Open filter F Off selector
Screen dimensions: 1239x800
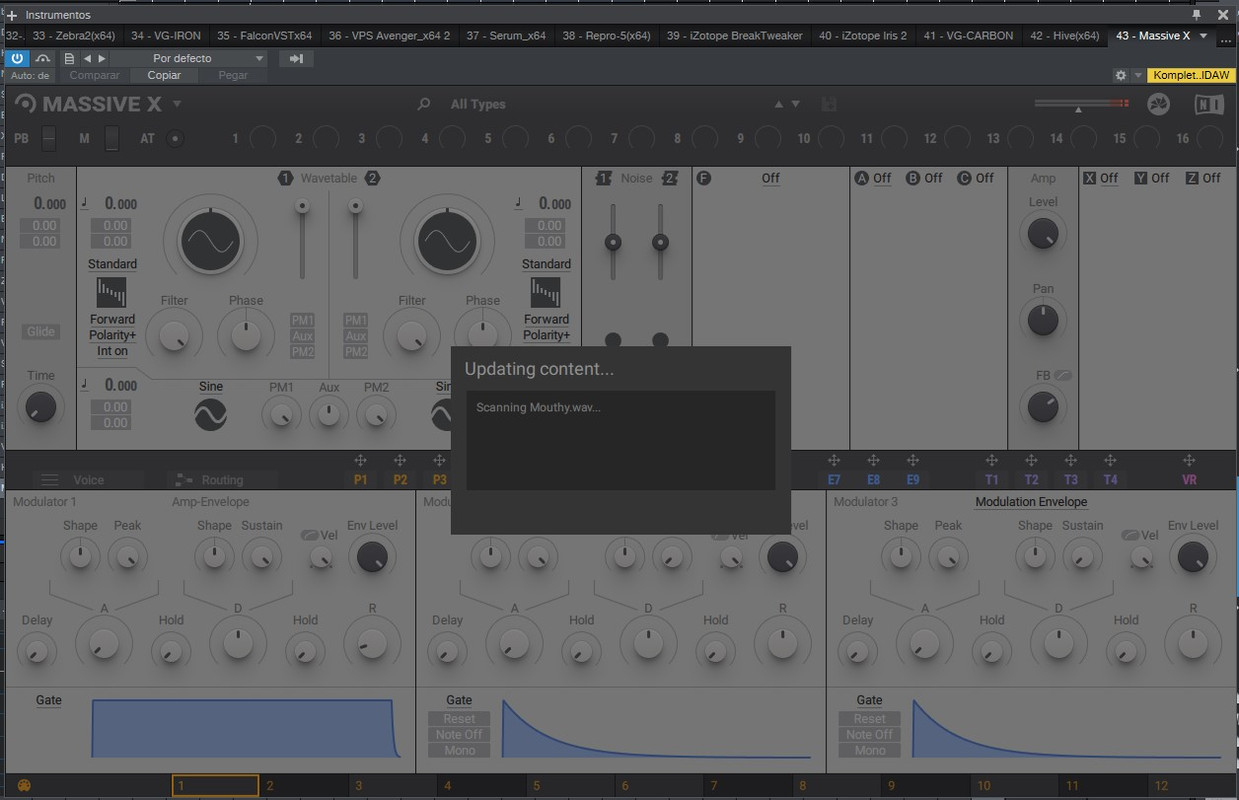(770, 178)
